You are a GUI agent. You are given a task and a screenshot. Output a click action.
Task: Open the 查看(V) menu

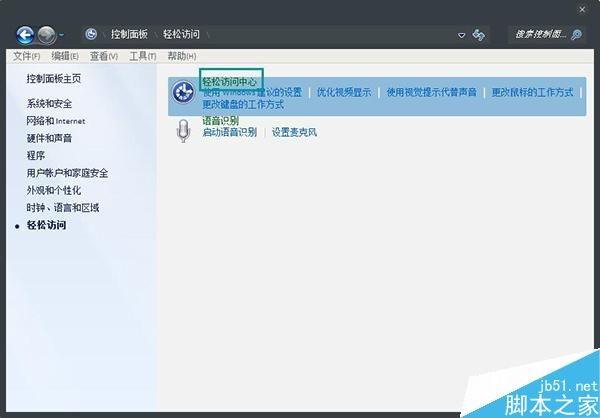[105, 56]
